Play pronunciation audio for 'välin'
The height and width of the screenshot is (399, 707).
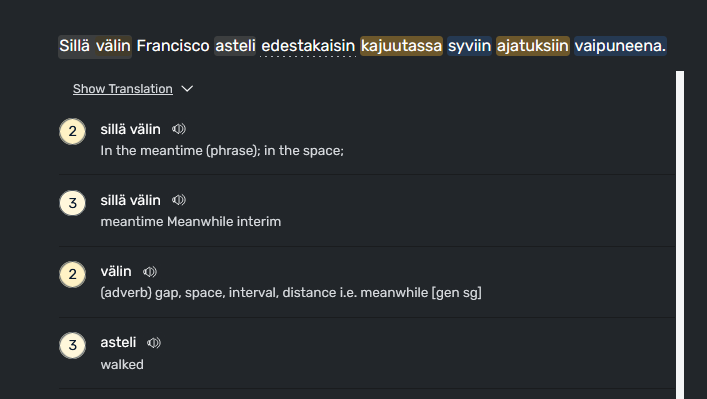(150, 272)
